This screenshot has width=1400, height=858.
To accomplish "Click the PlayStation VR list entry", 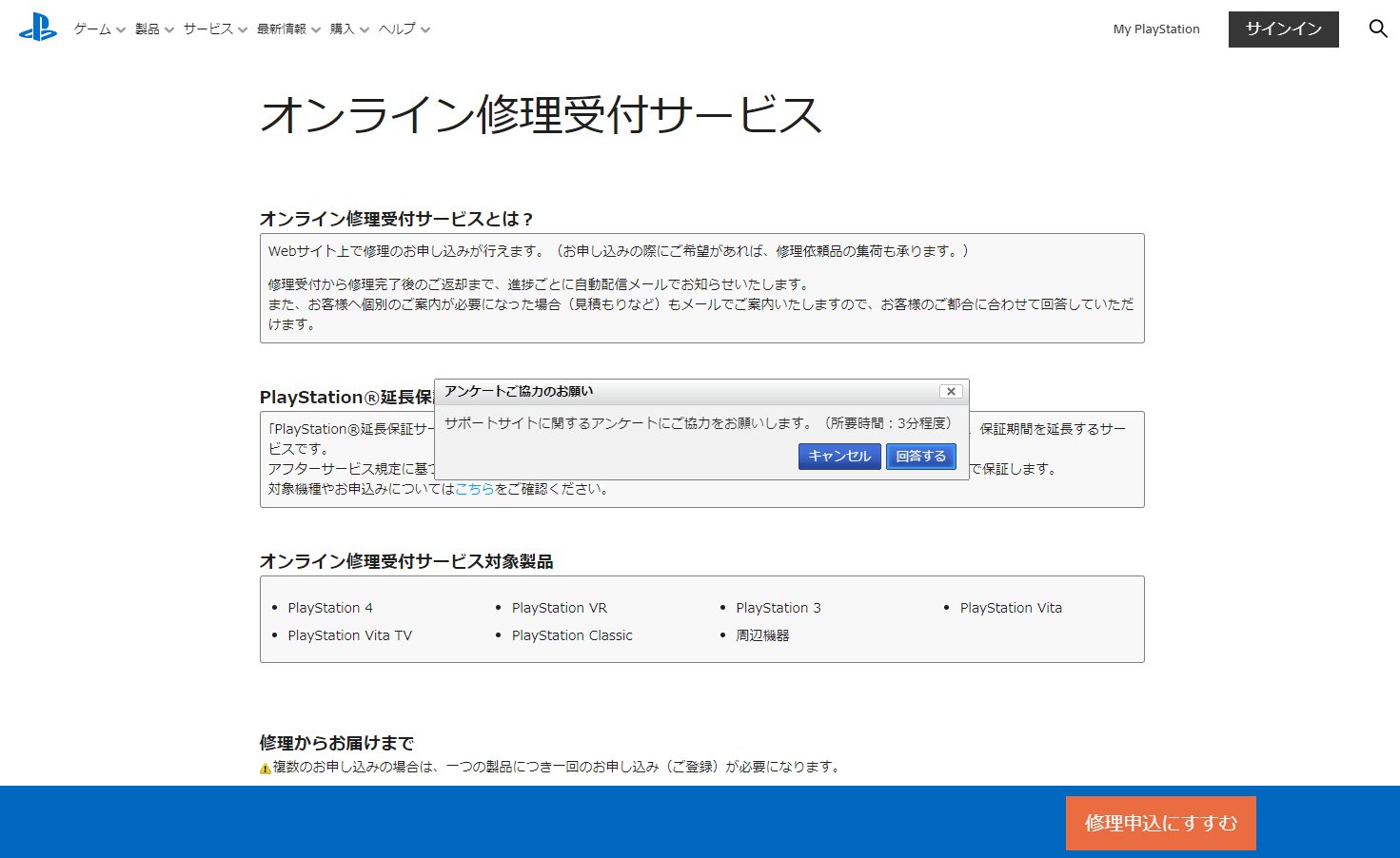I will click(x=560, y=607).
